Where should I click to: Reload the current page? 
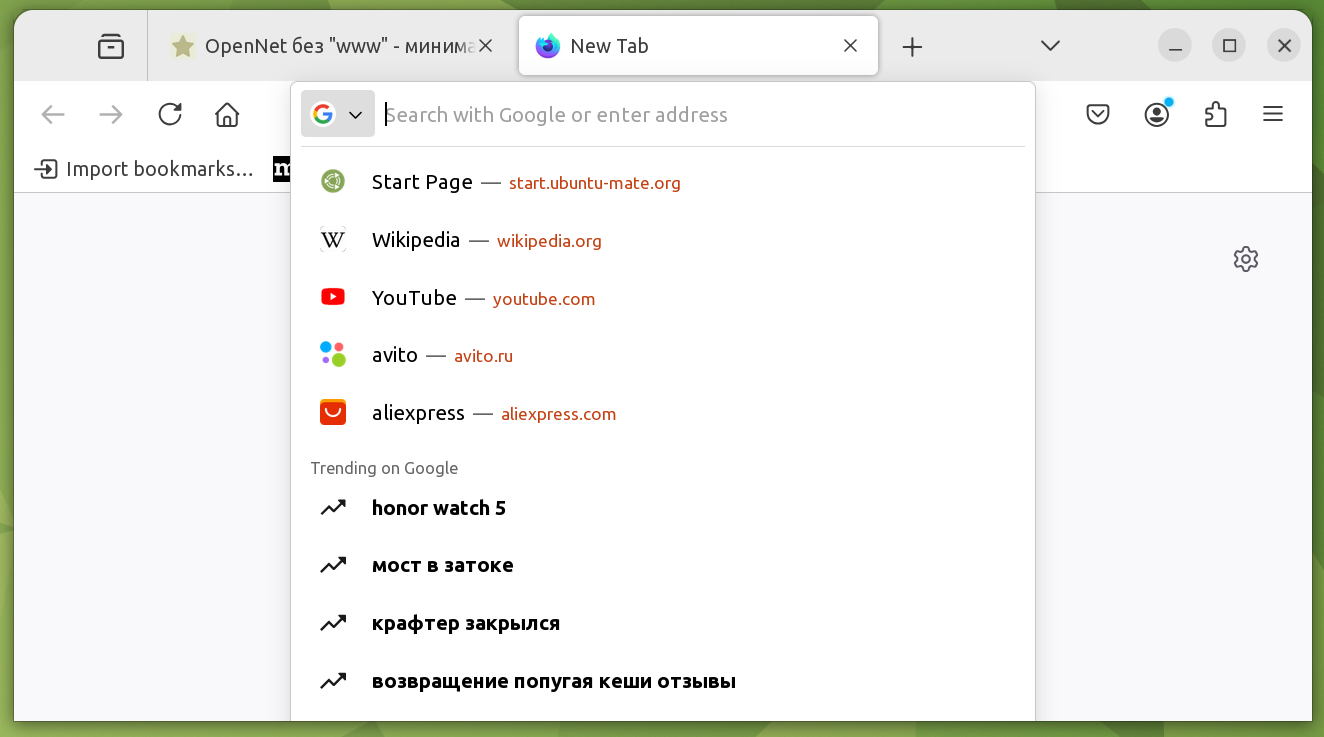click(170, 115)
